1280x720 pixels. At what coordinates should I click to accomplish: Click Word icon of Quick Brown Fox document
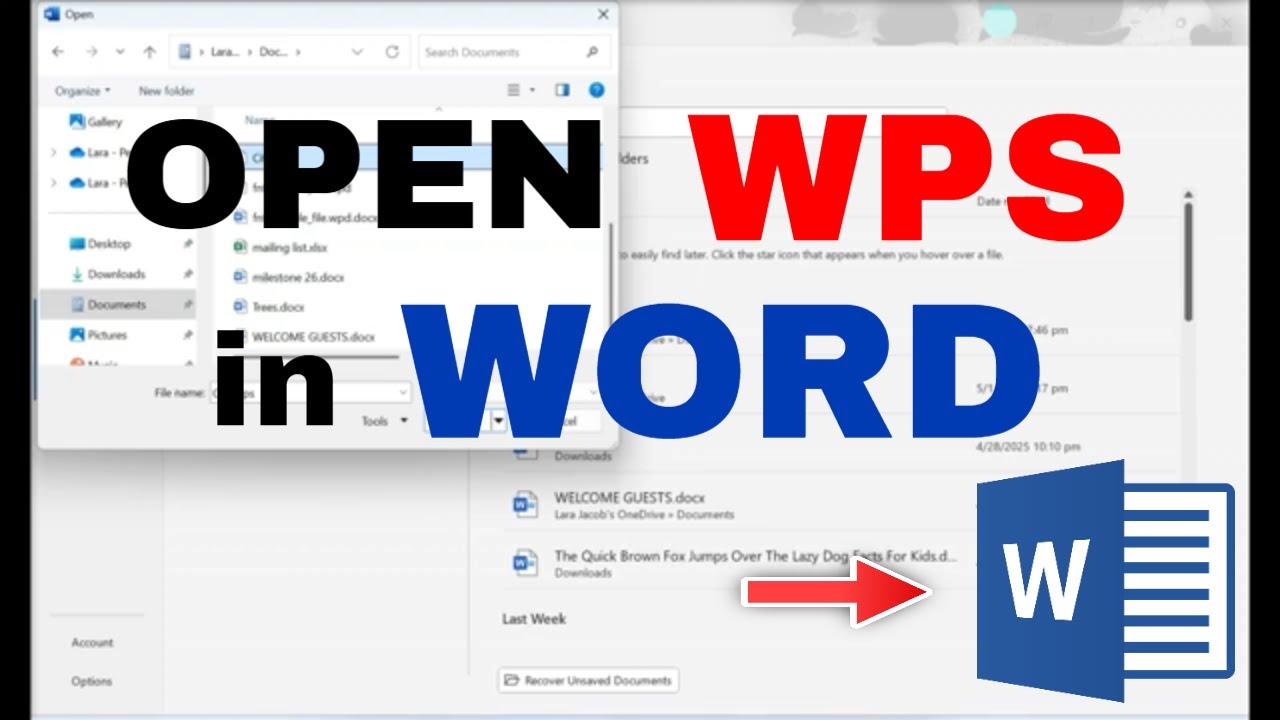[x=524, y=563]
